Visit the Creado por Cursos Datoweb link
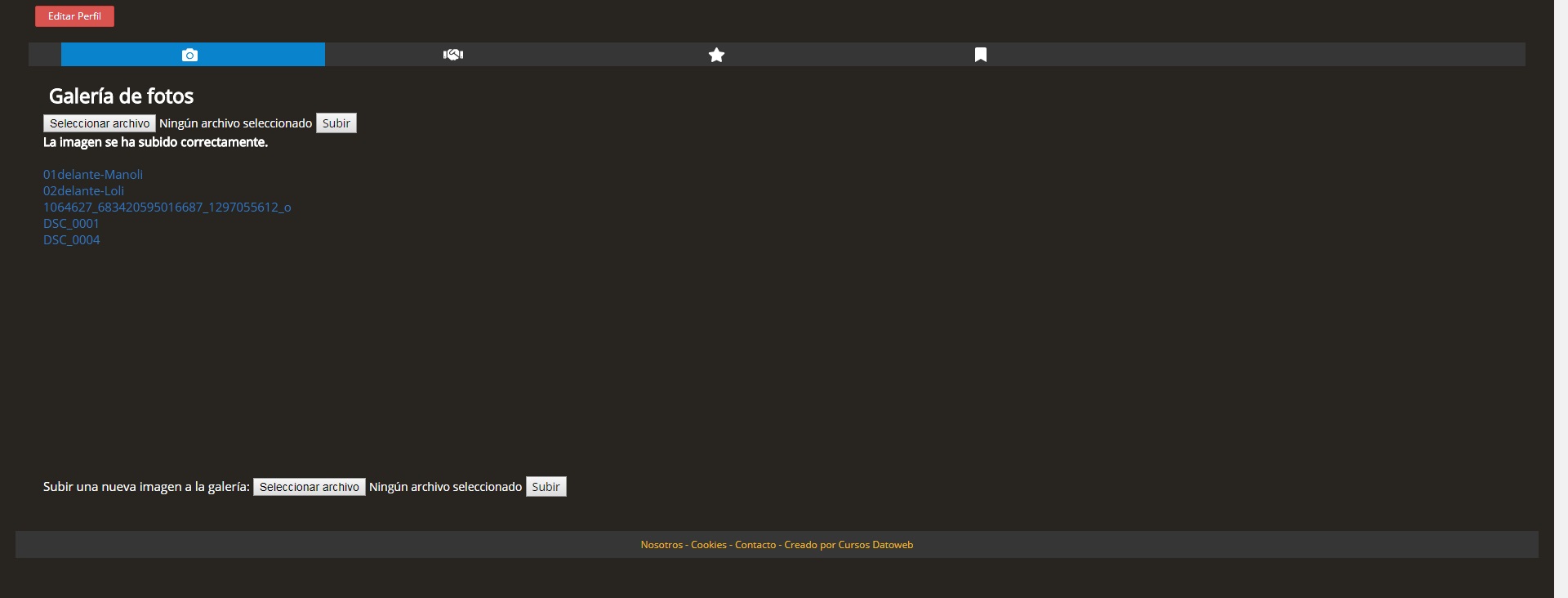Screen dimensions: 1568x598 (849, 545)
